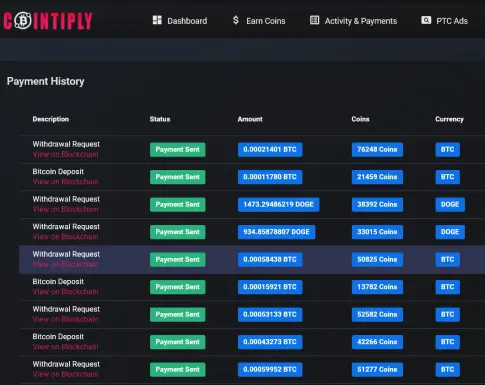Click the 76248 Coins value

click(377, 150)
